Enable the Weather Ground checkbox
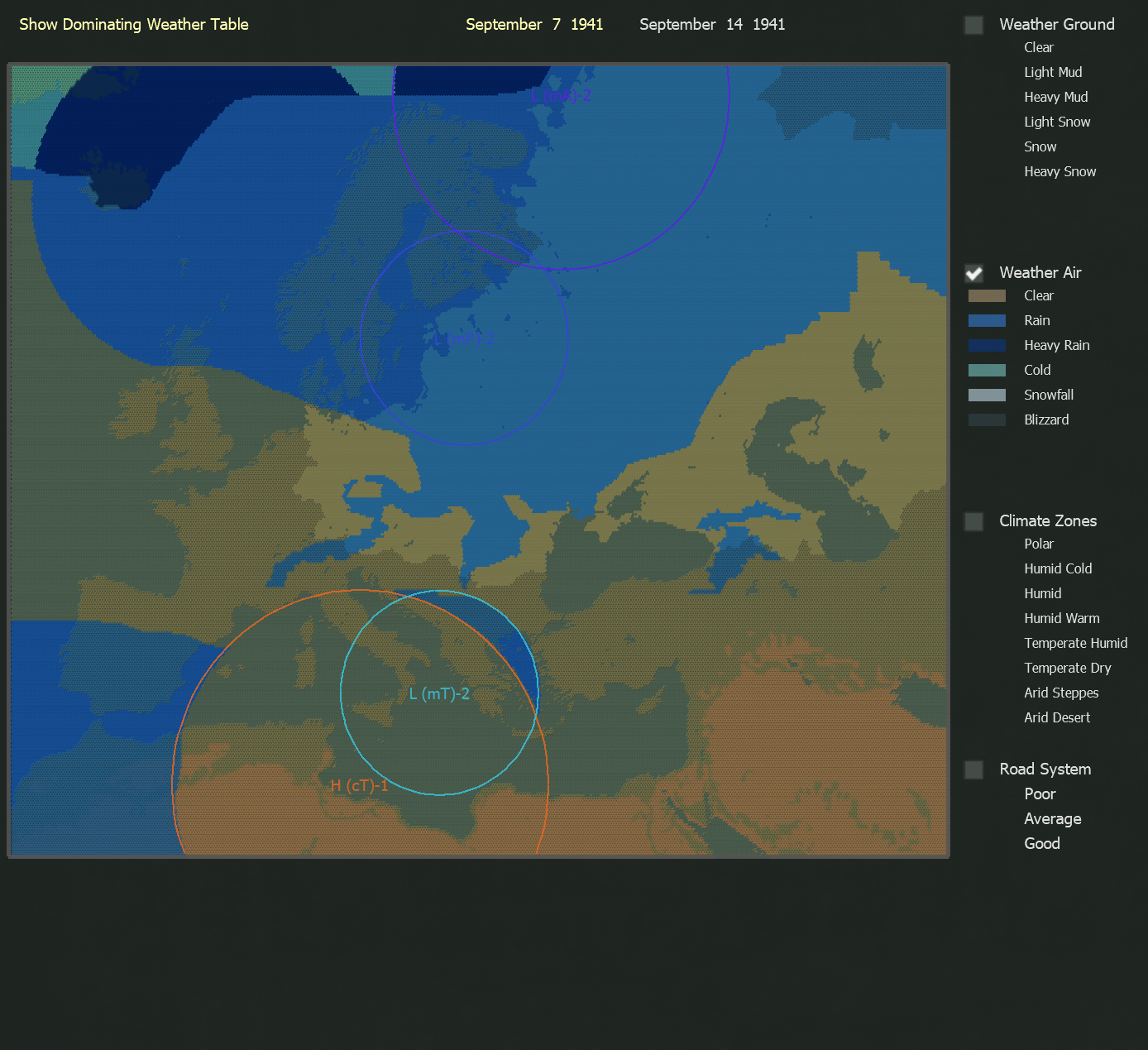Viewport: 1148px width, 1050px height. (x=974, y=25)
